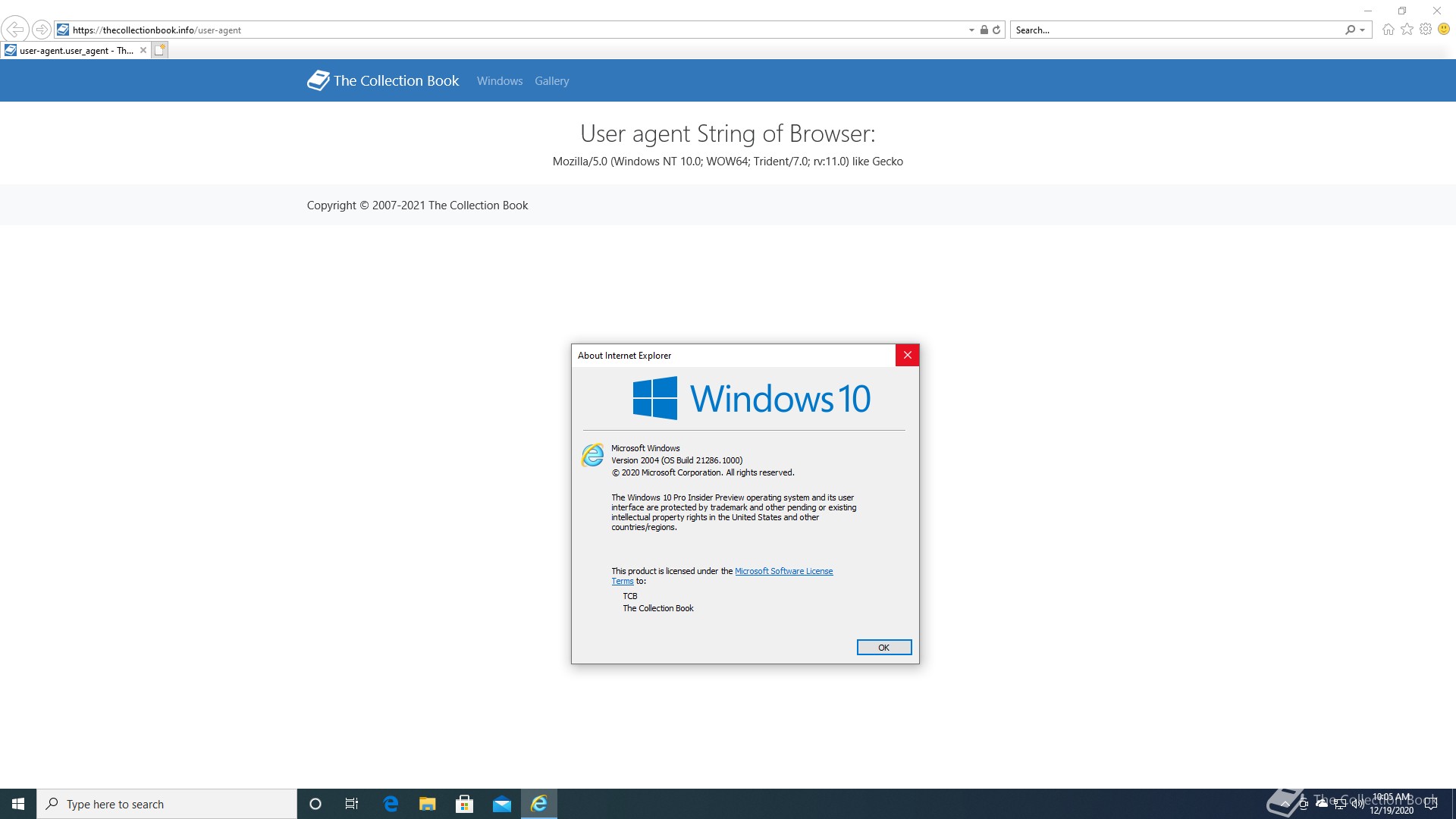Viewport: 1456px width, 819px height.
Task: Click the Copyright 2007-2021 footer text
Action: pos(417,206)
